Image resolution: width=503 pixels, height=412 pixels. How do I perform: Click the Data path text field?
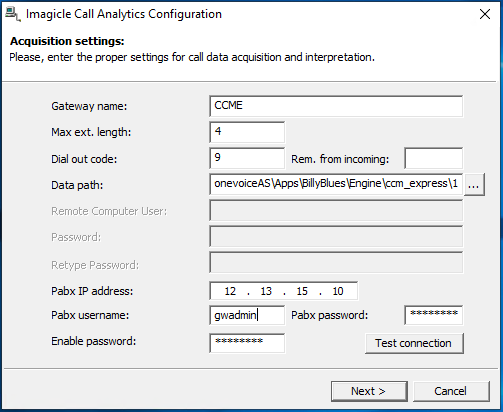coord(336,184)
